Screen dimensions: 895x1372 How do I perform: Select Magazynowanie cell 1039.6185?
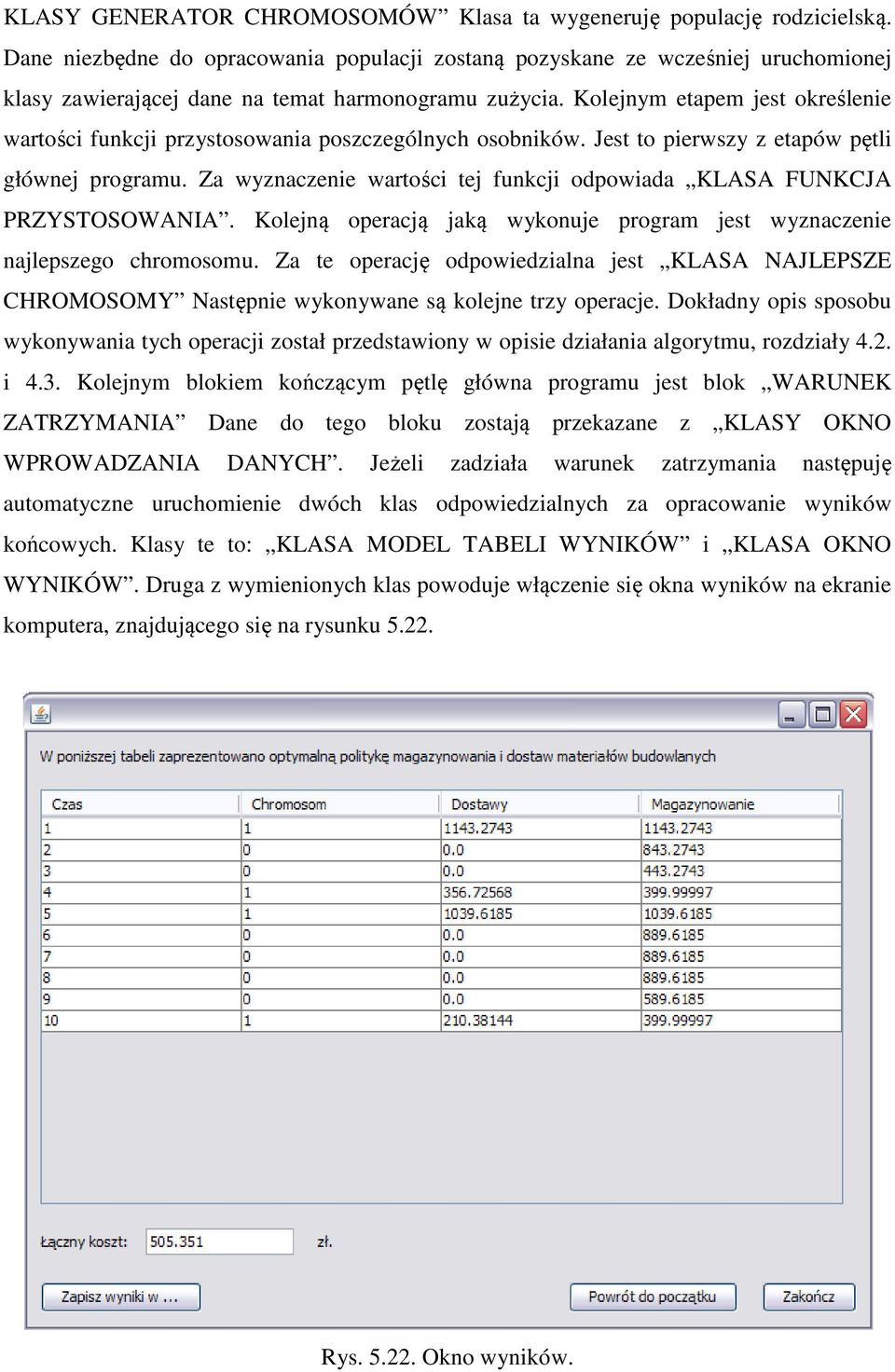(741, 913)
